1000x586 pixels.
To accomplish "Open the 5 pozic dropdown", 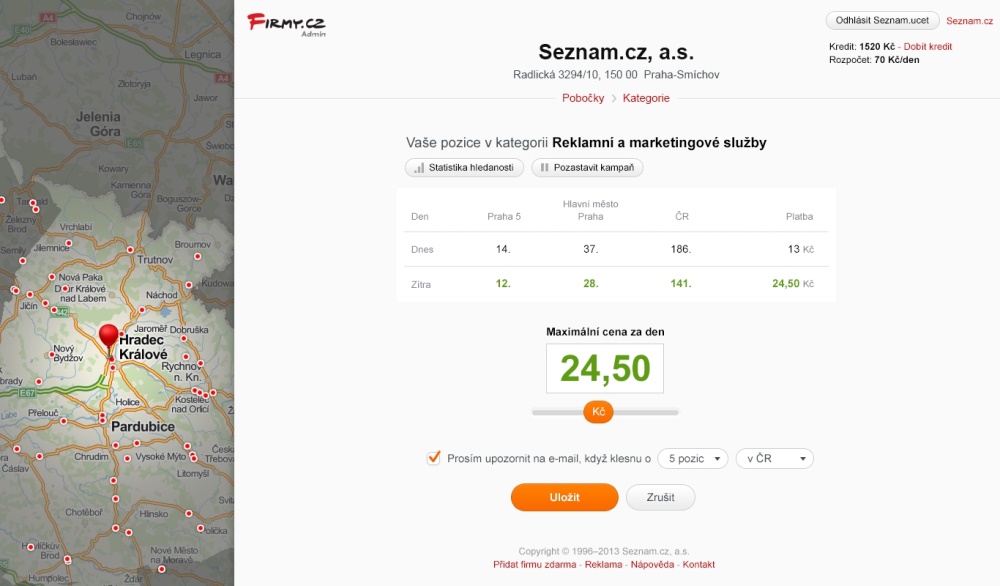I will pyautogui.click(x=693, y=458).
